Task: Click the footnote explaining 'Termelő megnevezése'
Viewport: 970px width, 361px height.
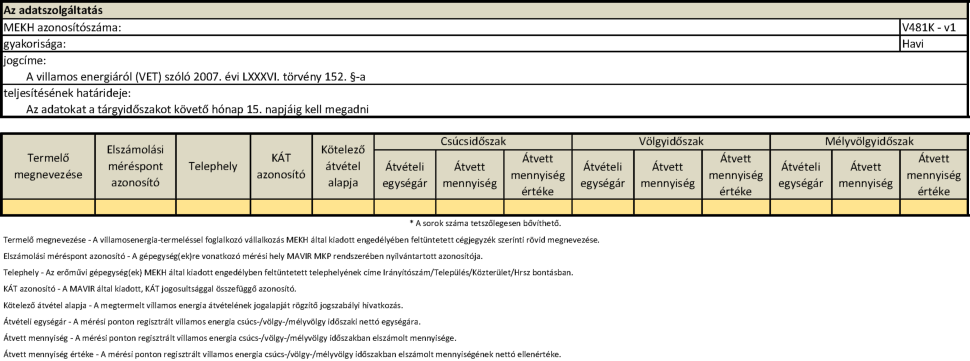Action: [301, 240]
